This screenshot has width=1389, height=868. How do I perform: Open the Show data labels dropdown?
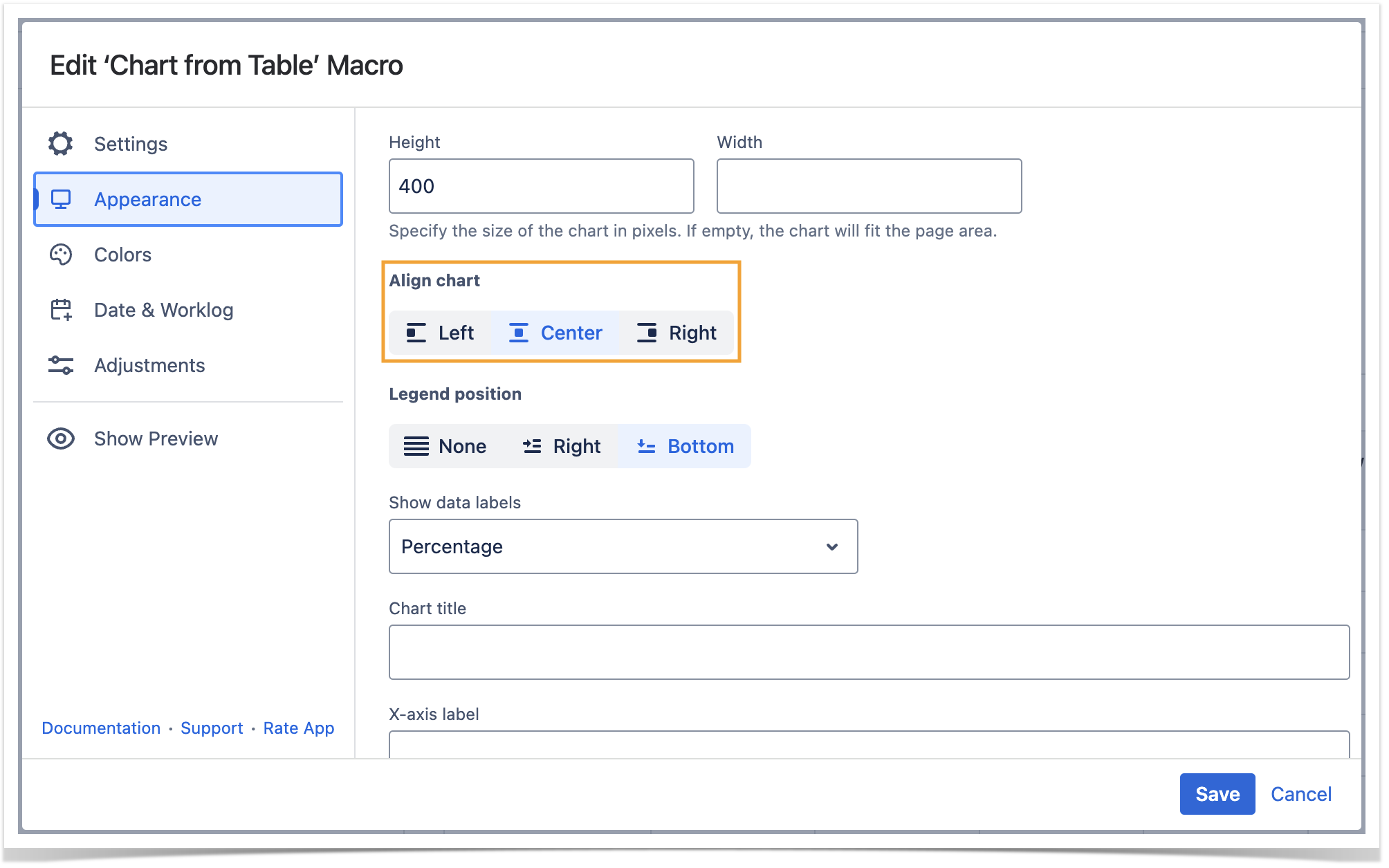point(623,546)
